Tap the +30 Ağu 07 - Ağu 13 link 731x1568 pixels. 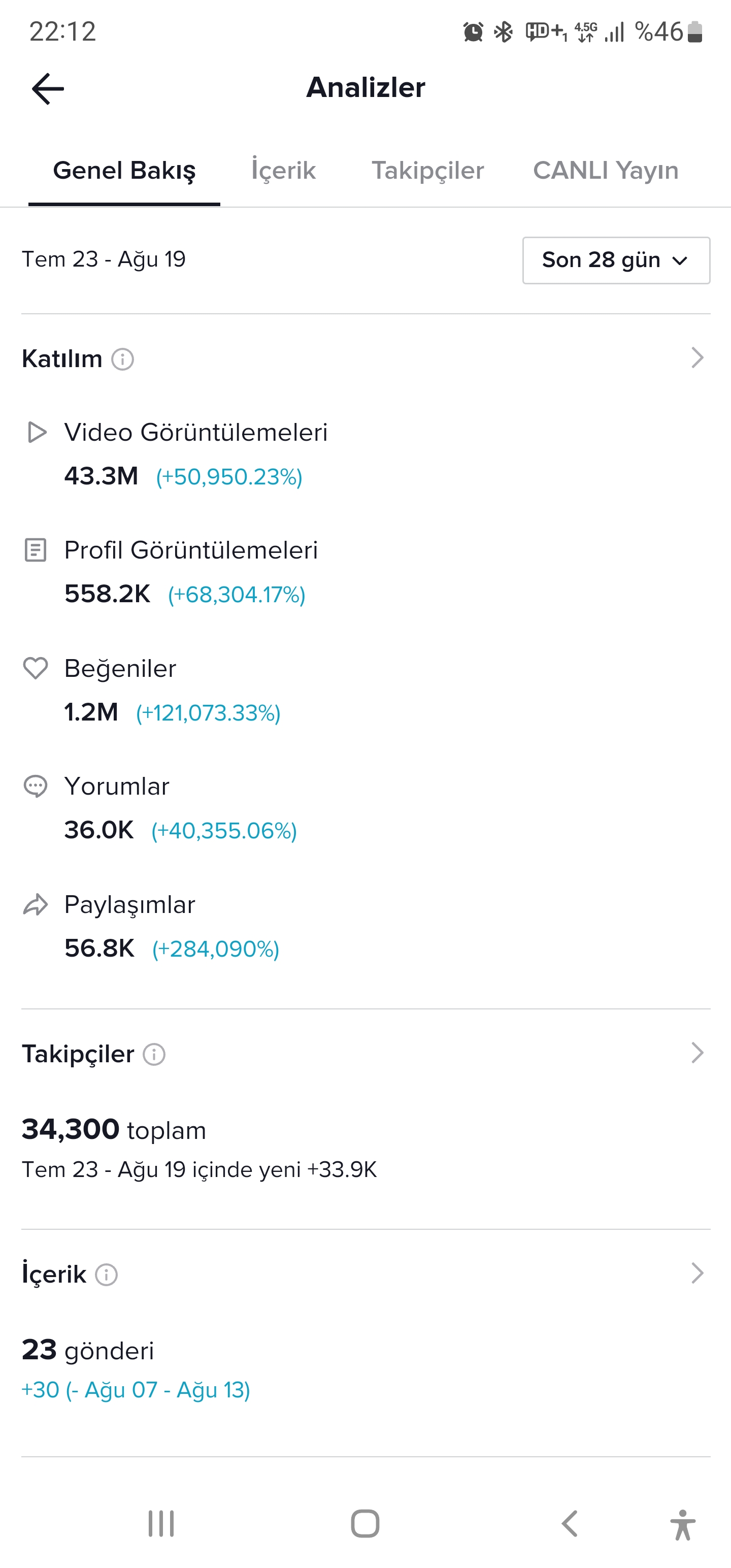click(136, 1390)
